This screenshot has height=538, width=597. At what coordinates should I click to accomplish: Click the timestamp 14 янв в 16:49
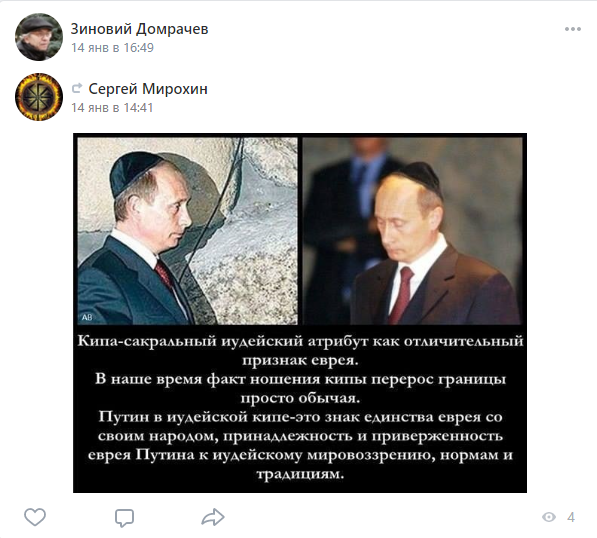click(x=112, y=48)
